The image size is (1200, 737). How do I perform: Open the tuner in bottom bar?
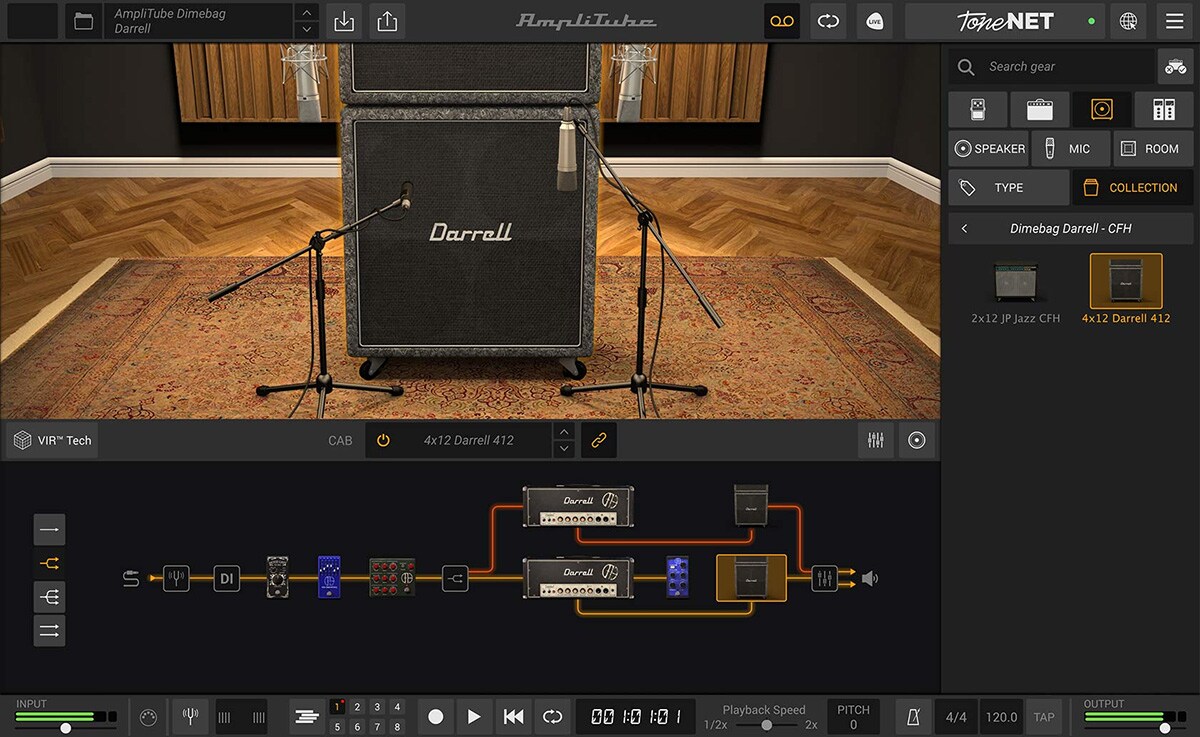[189, 717]
